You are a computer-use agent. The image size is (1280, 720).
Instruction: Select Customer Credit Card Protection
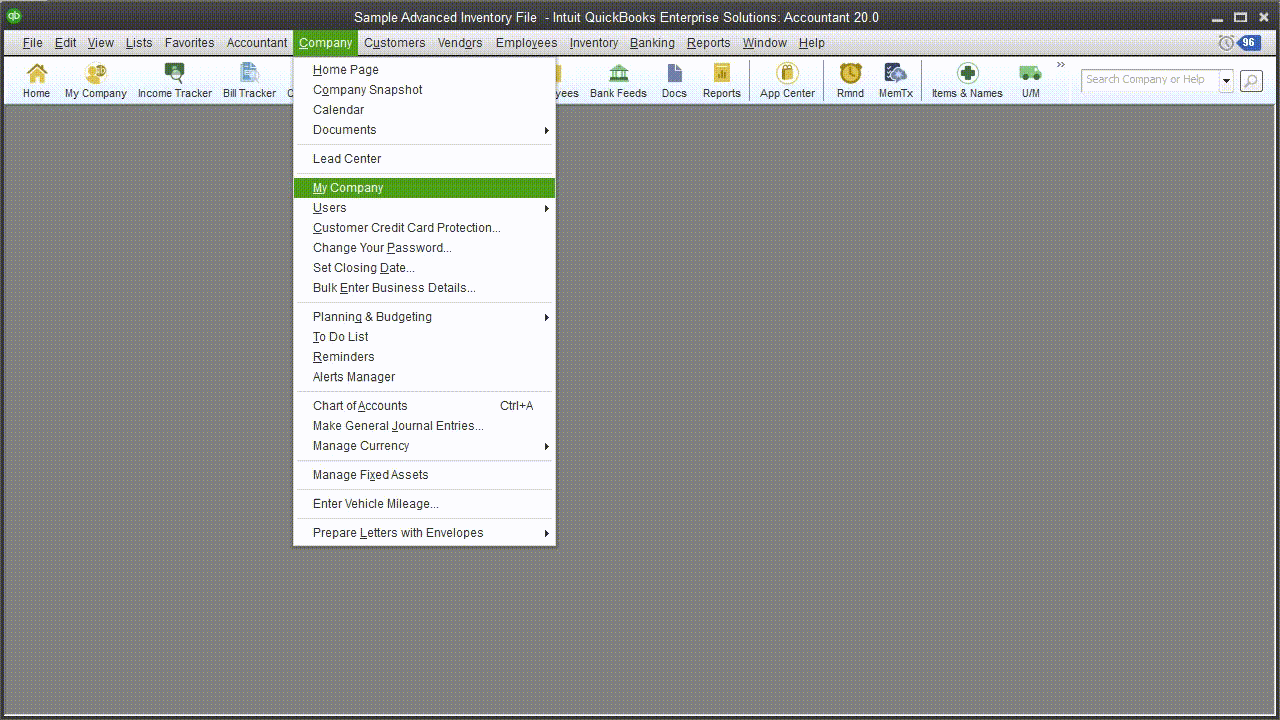[424, 228]
